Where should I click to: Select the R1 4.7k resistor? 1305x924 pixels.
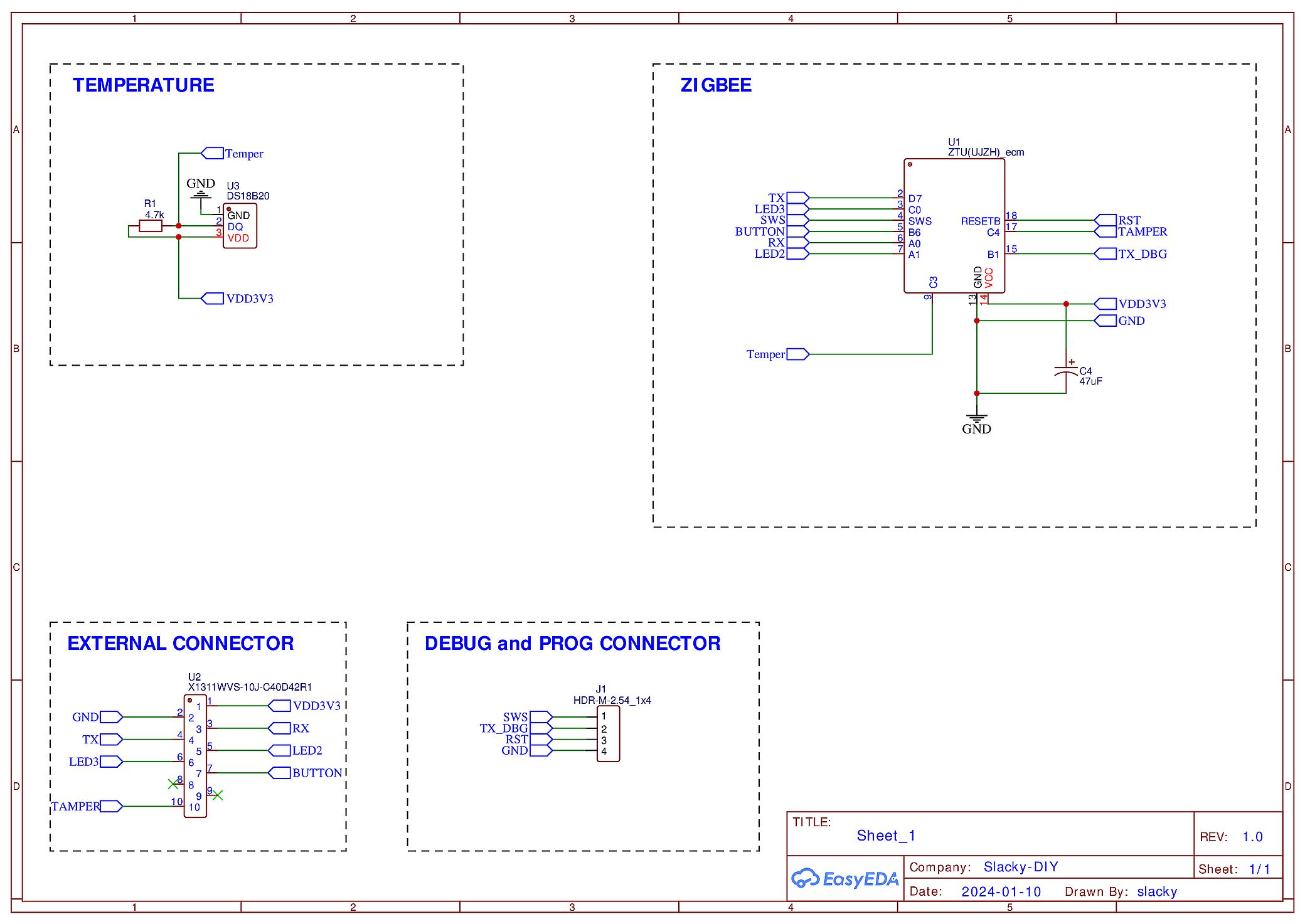pyautogui.click(x=151, y=226)
